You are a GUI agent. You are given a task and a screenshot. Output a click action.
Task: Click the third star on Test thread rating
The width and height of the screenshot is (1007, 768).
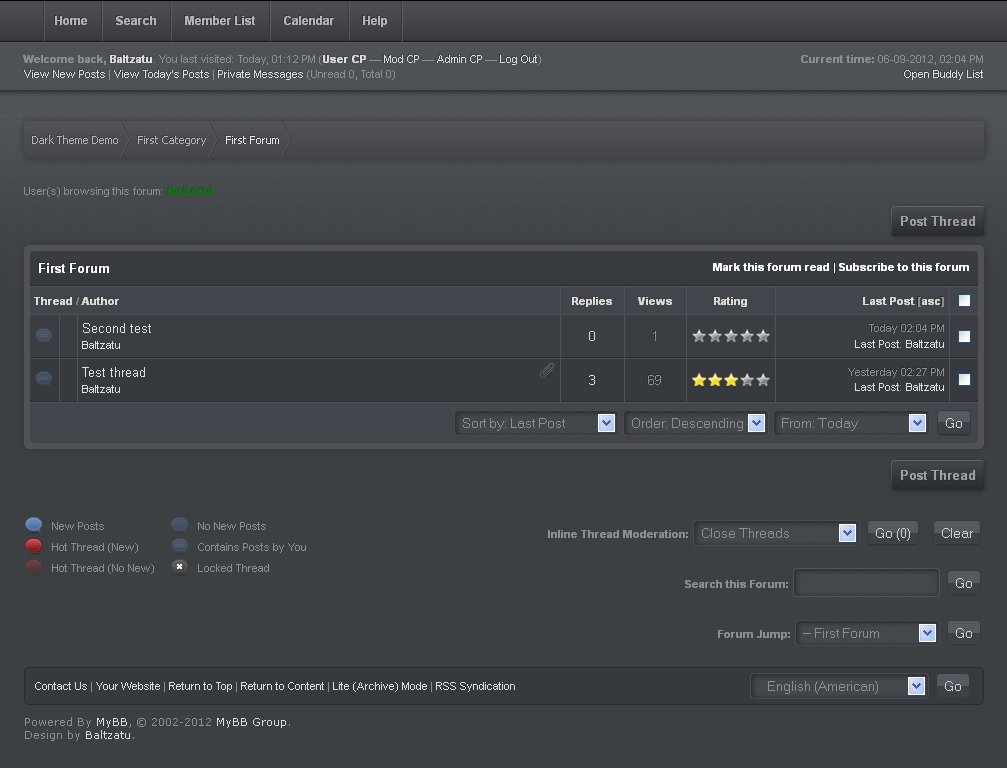[731, 380]
